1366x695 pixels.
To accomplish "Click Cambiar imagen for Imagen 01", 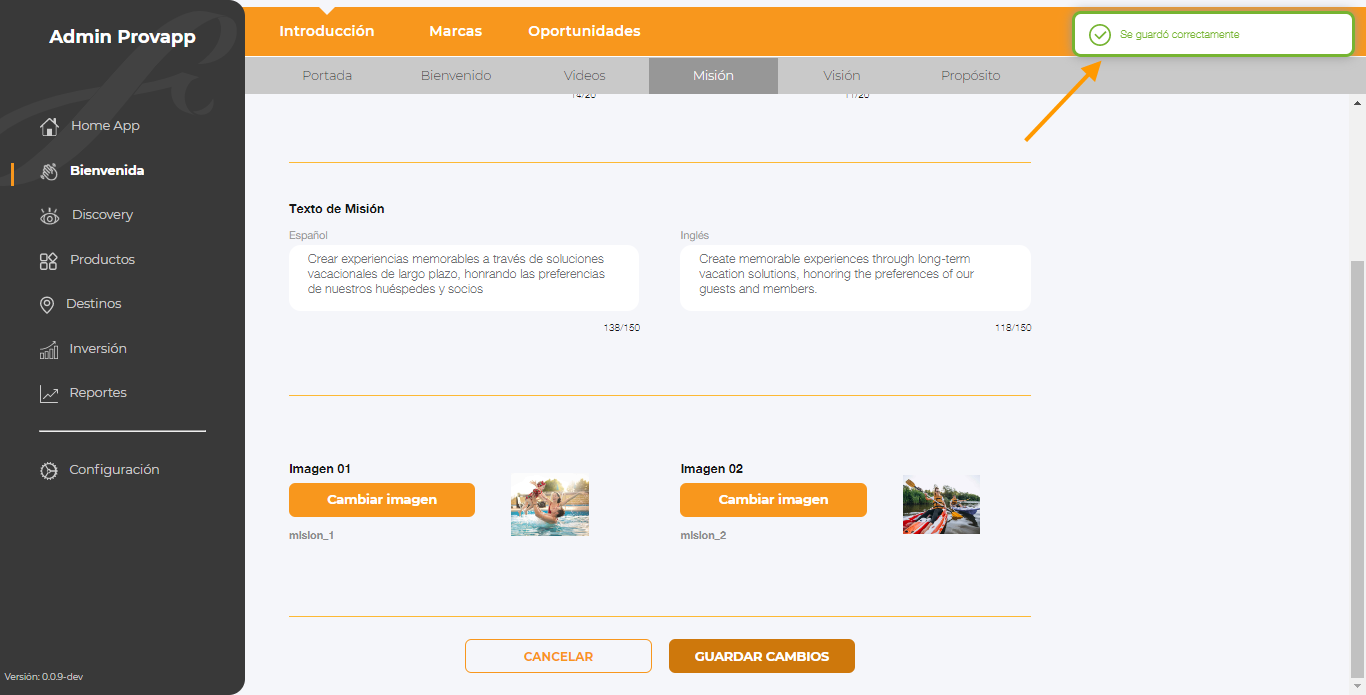I will point(382,500).
